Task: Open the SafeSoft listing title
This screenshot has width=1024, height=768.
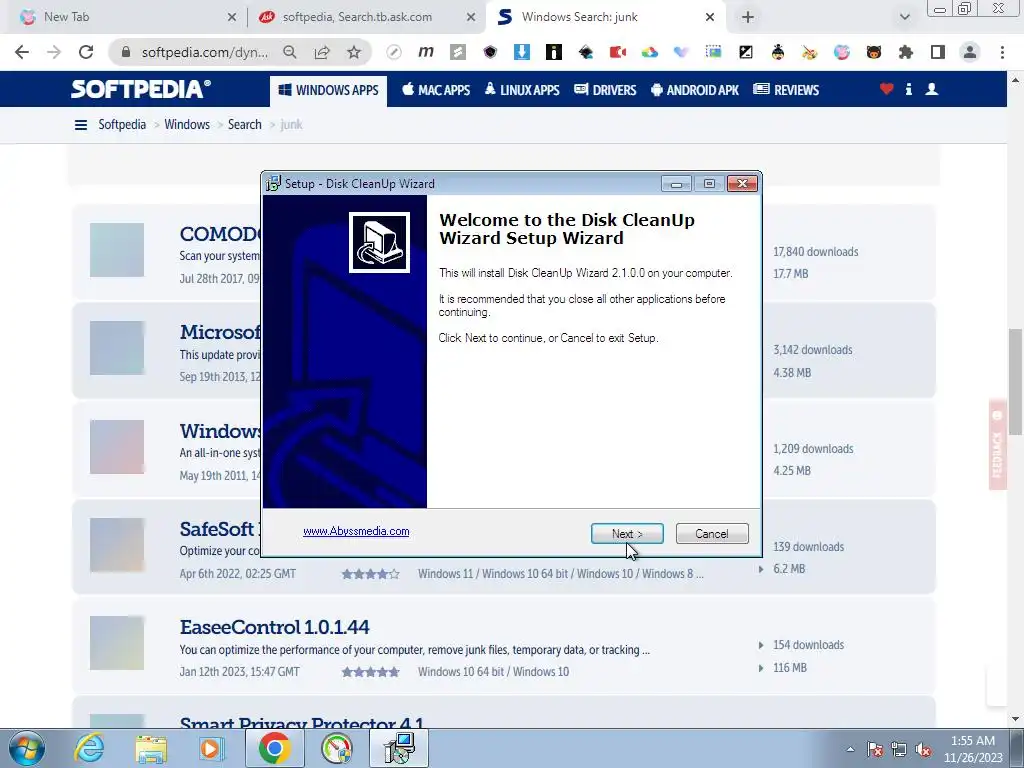Action: (x=219, y=529)
